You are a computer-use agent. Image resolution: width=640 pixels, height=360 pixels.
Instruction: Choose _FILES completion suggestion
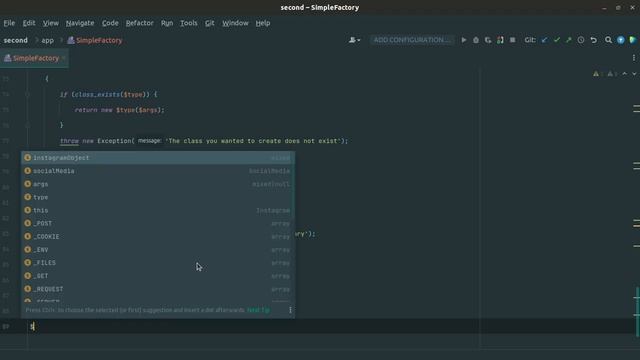pyautogui.click(x=158, y=263)
